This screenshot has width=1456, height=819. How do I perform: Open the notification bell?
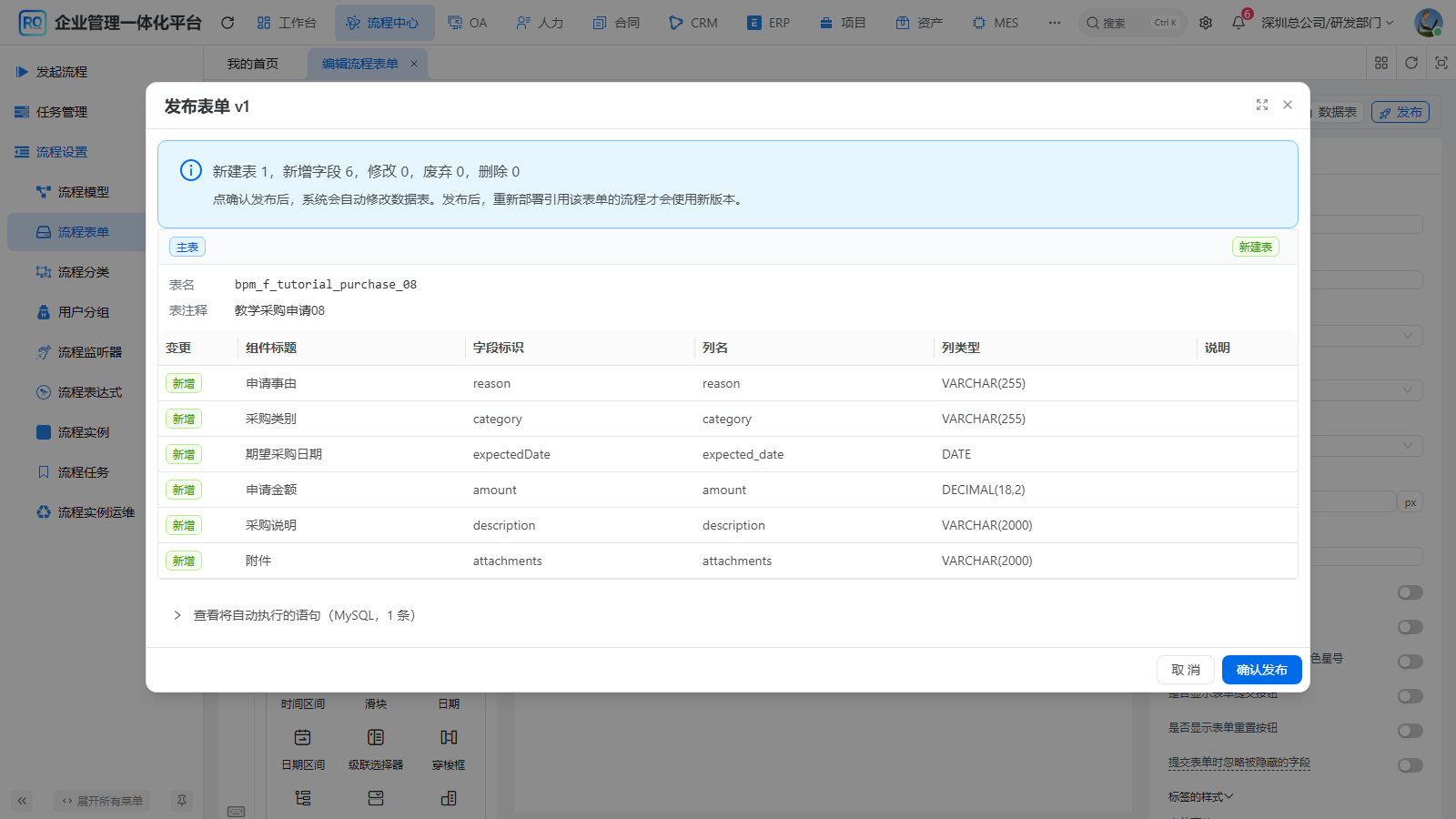1239,23
